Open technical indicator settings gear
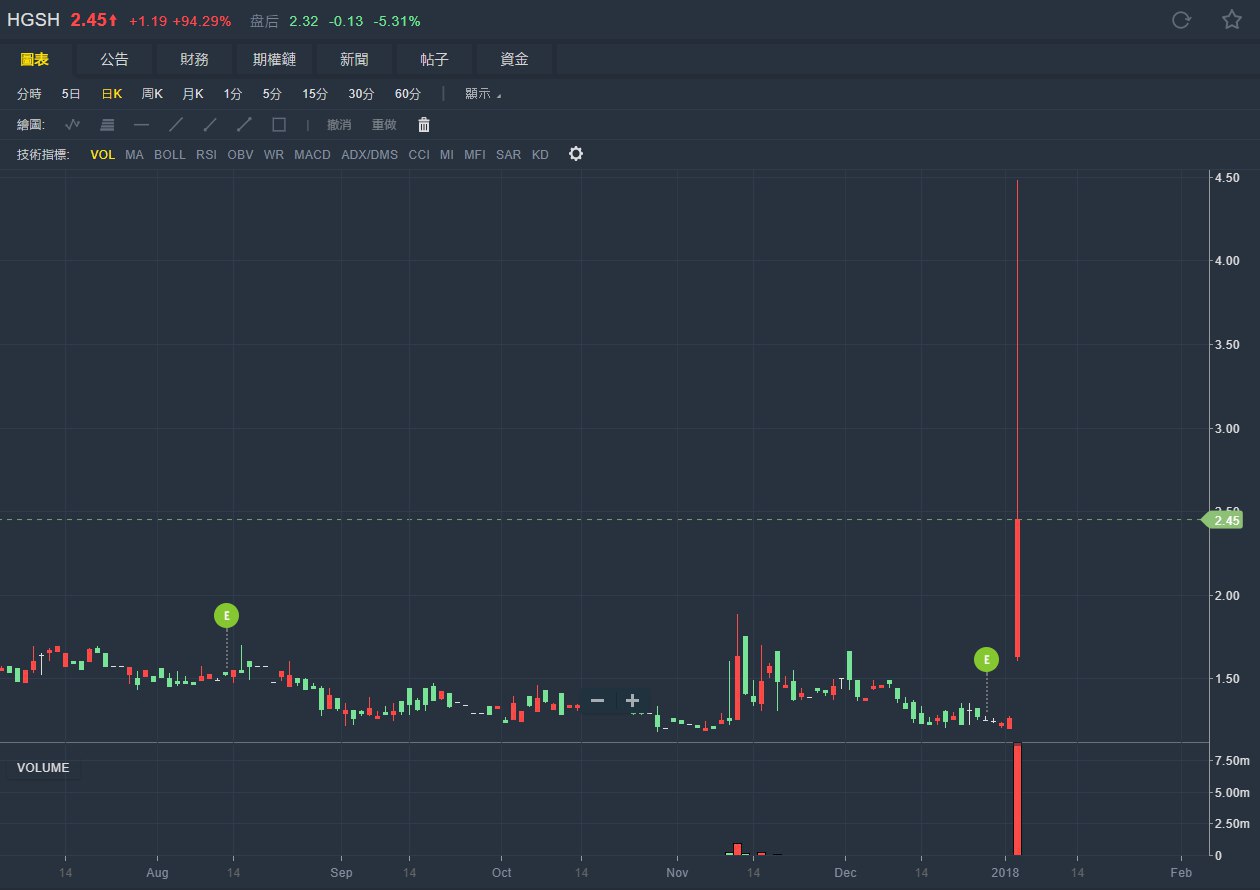1260x890 pixels. point(575,154)
